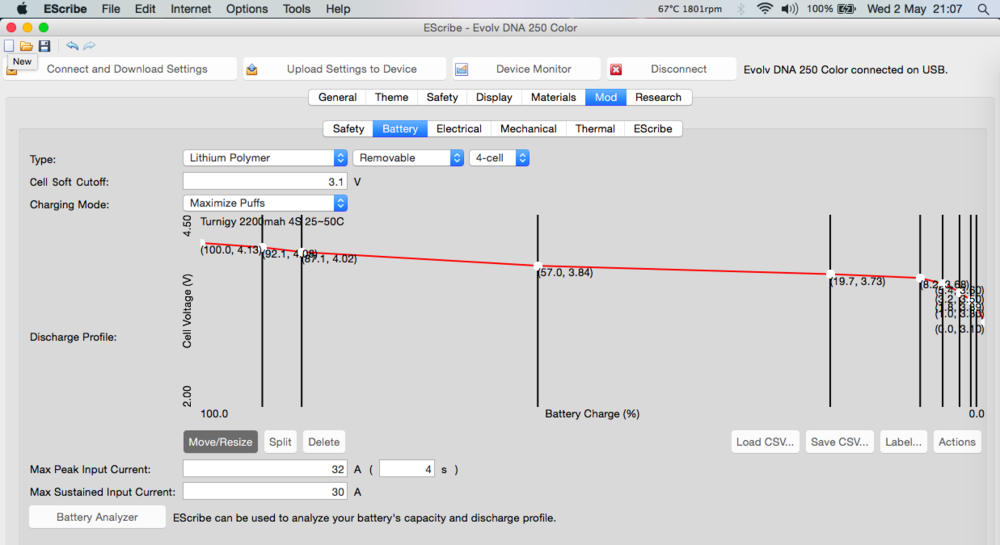Open the Lithium Polymer battery type dropdown

[265, 158]
